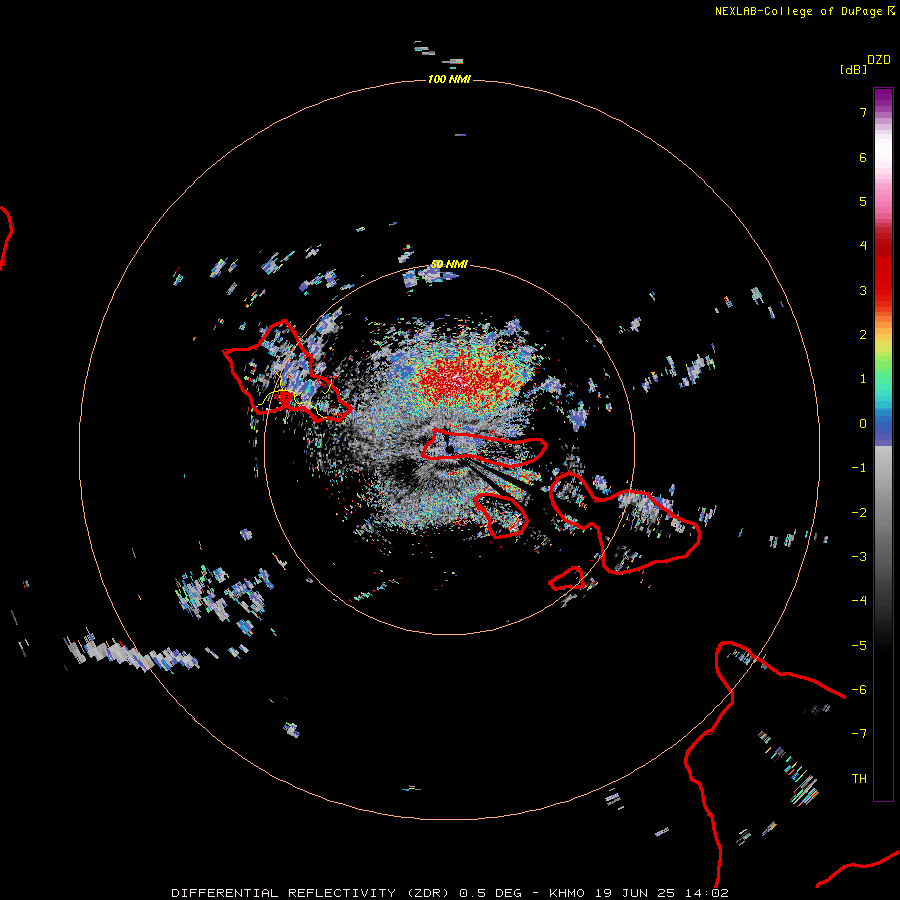
Task: Click the -6 value on the color scale
Action: pos(859,690)
